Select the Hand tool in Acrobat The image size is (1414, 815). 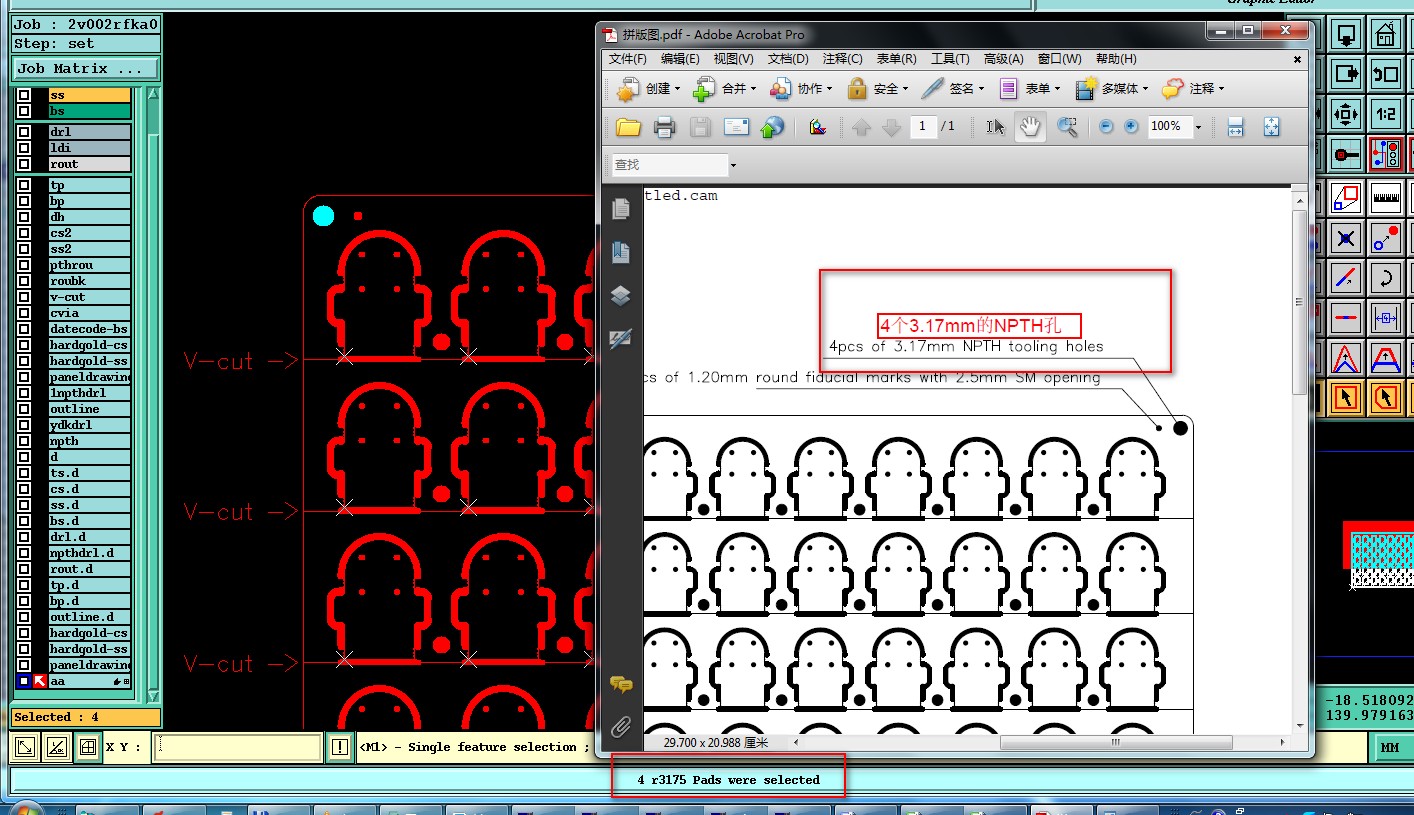pos(1031,127)
